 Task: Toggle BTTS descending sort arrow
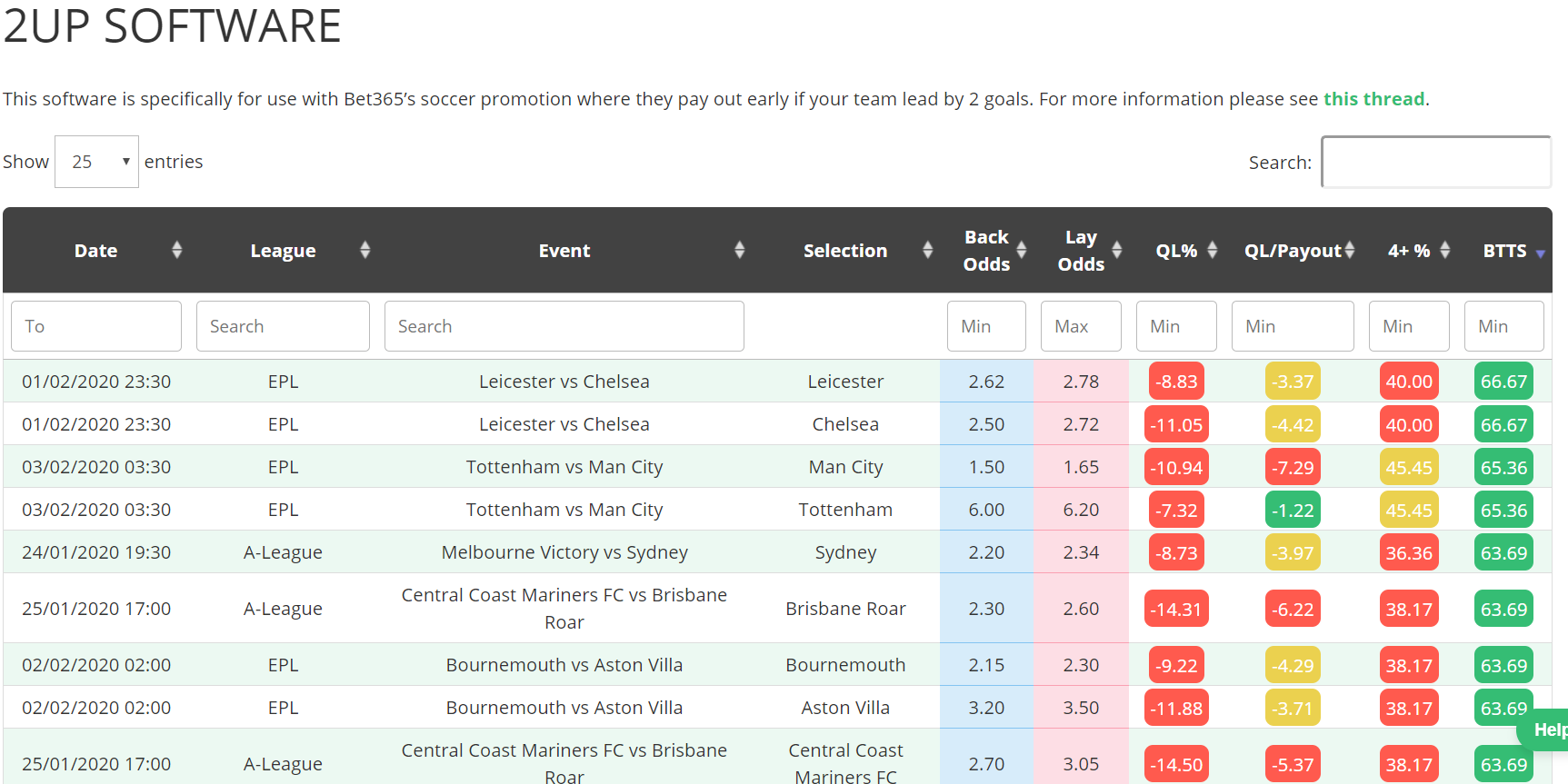tap(1540, 253)
